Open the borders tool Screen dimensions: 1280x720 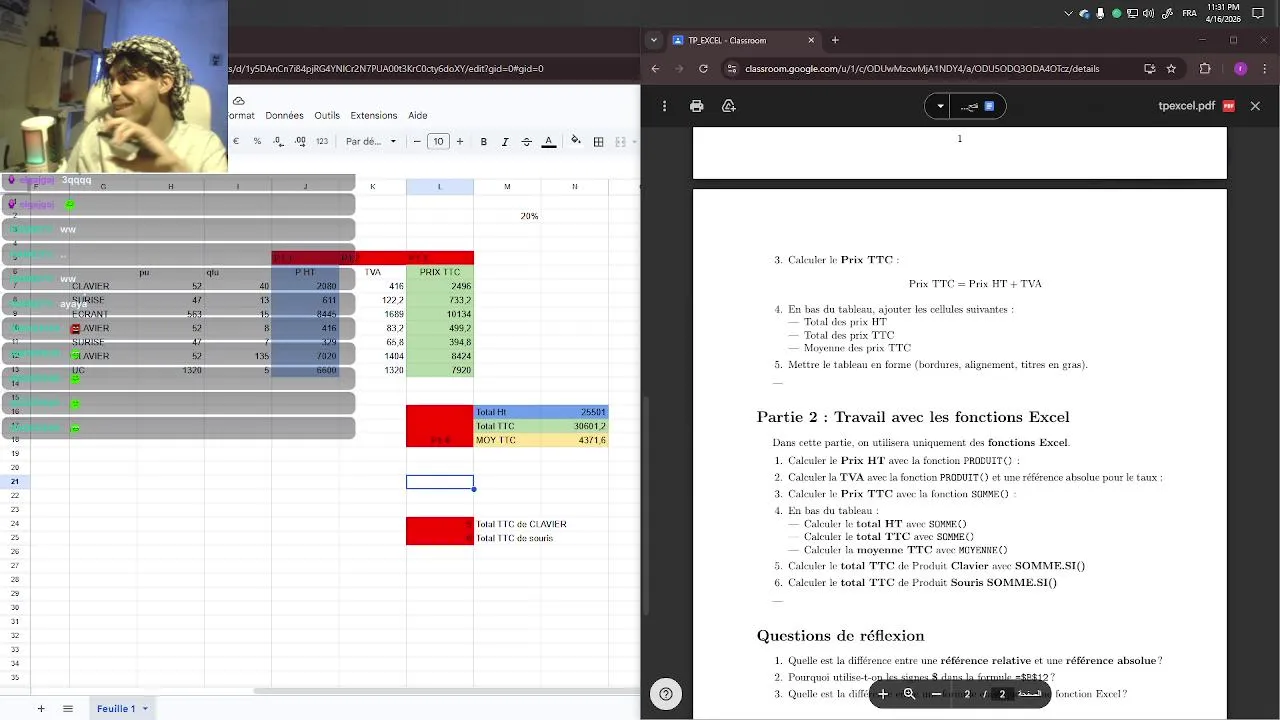coord(599,142)
